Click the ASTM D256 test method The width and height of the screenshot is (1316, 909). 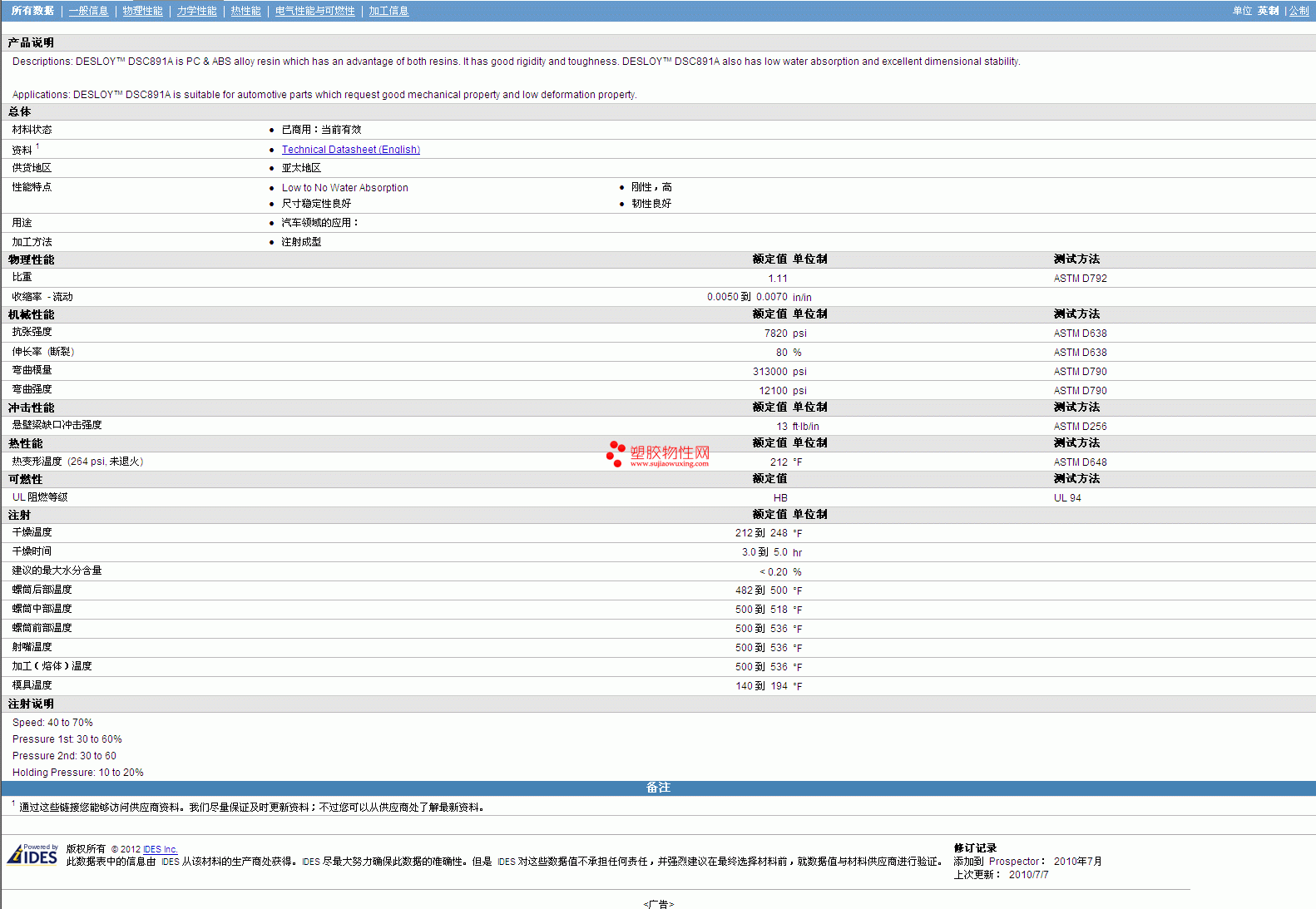[1080, 427]
